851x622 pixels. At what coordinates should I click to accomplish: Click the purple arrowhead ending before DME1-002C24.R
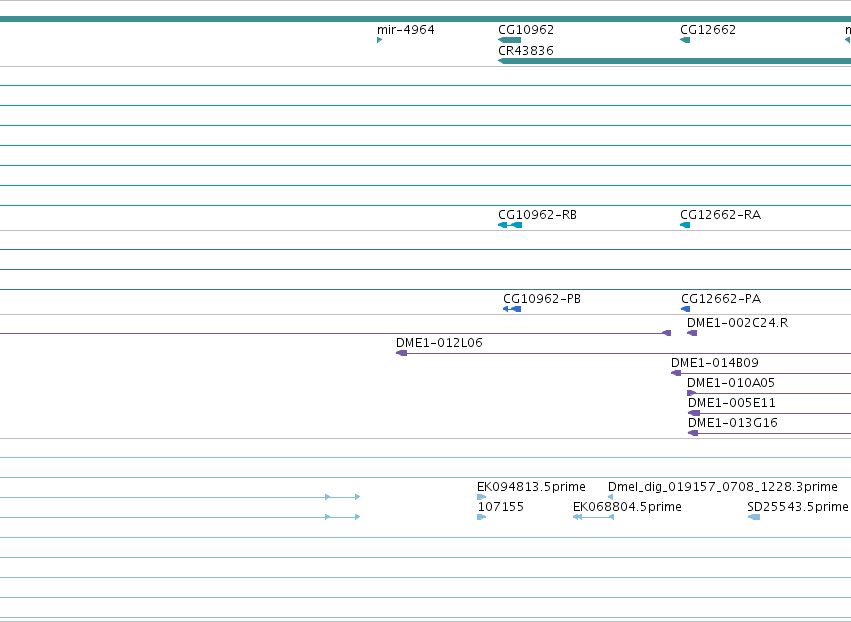click(x=666, y=333)
